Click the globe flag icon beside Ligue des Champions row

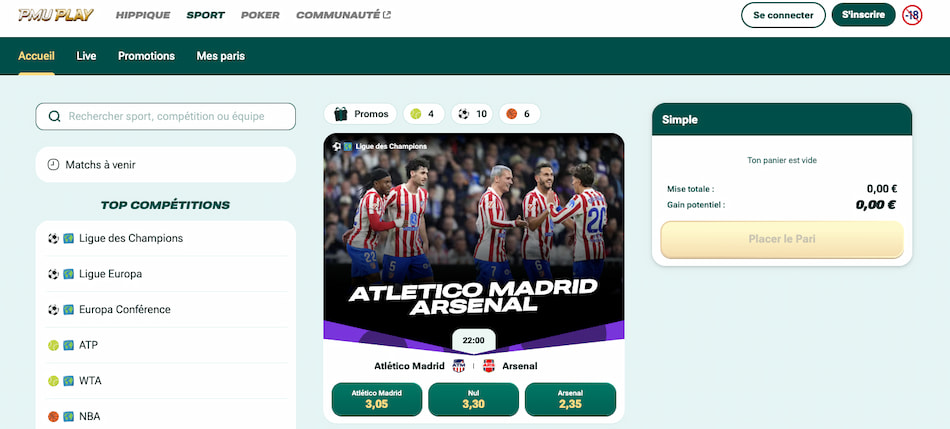68,238
